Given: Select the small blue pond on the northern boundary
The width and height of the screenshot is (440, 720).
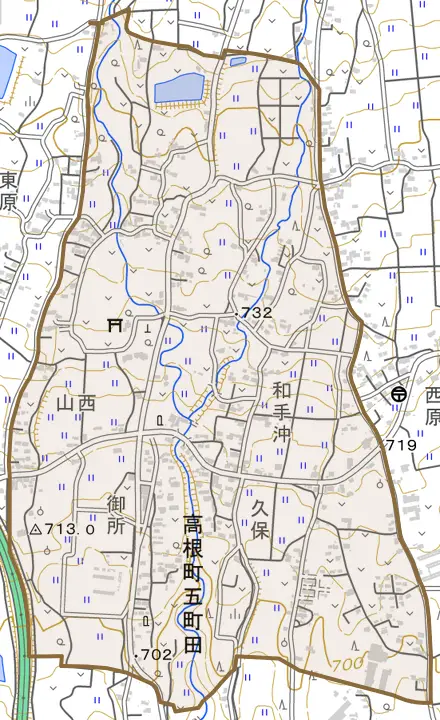Looking at the screenshot, I should click(238, 61).
